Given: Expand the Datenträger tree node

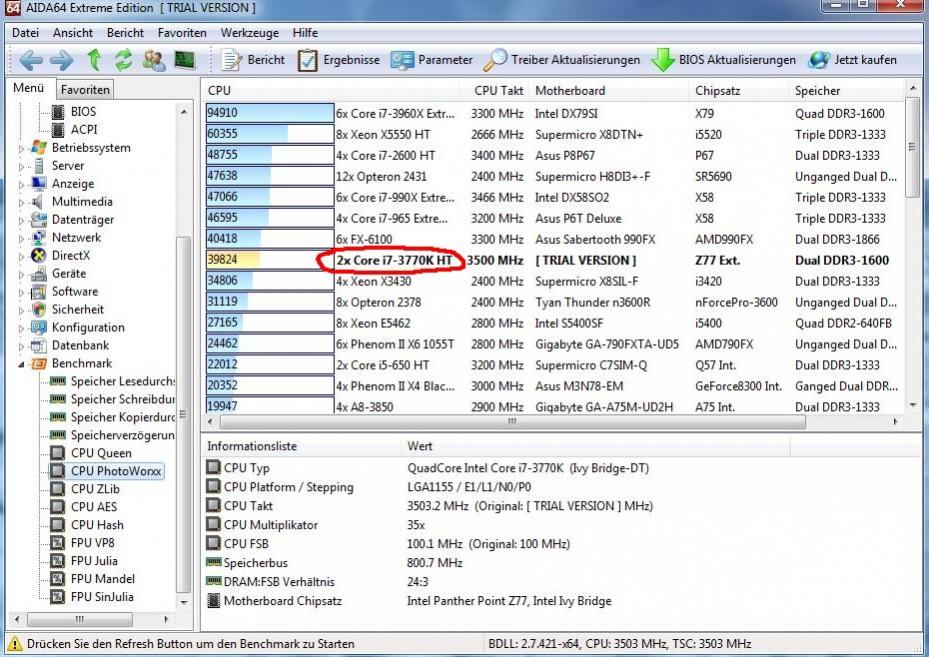Looking at the screenshot, I should [x=21, y=220].
